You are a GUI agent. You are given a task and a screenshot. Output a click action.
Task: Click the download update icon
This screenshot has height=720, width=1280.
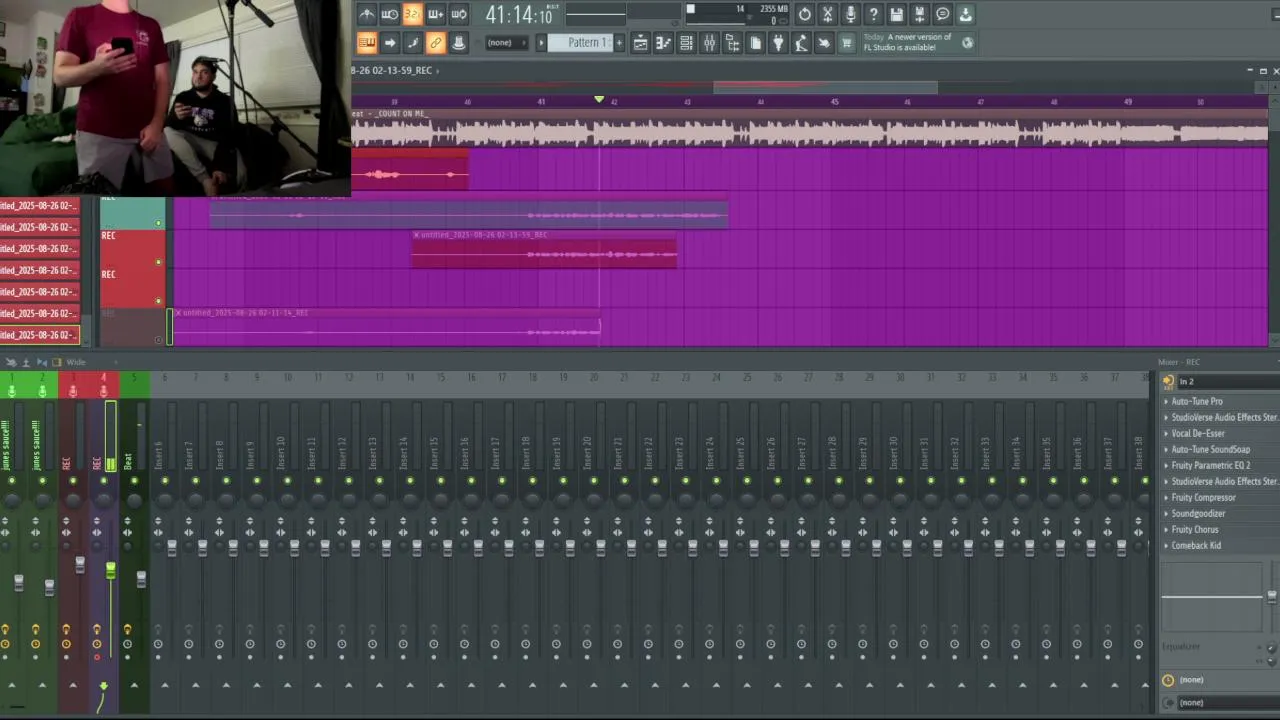966,14
